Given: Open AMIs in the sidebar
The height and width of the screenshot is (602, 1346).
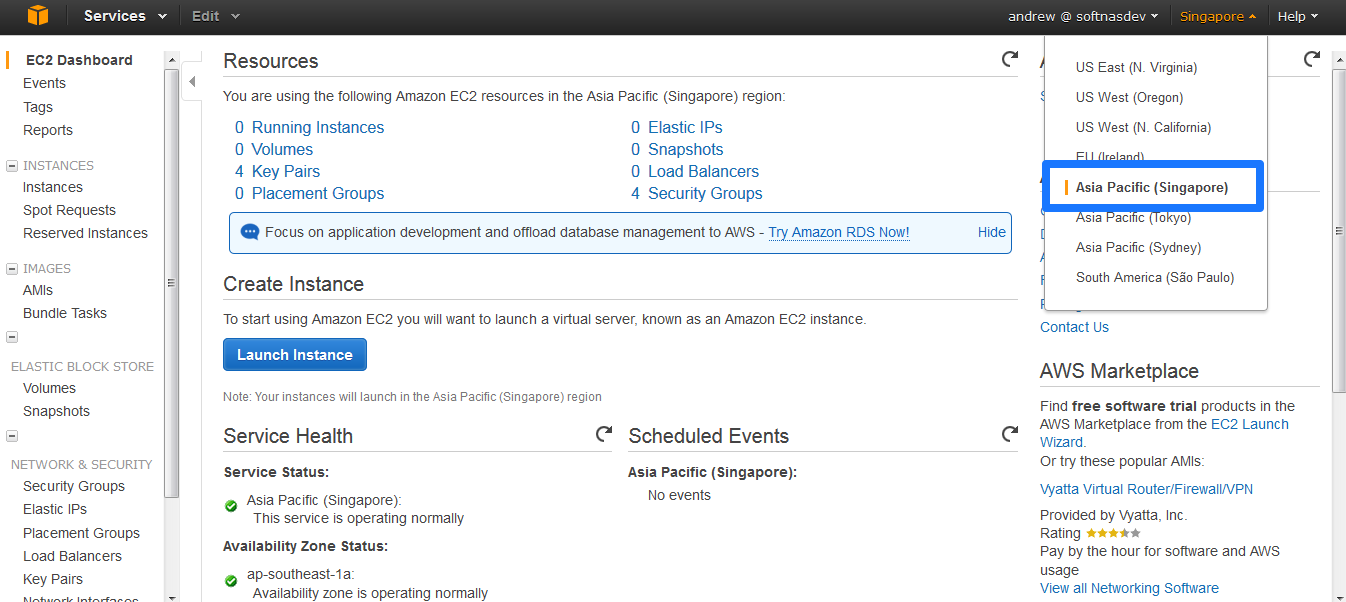Looking at the screenshot, I should point(38,290).
